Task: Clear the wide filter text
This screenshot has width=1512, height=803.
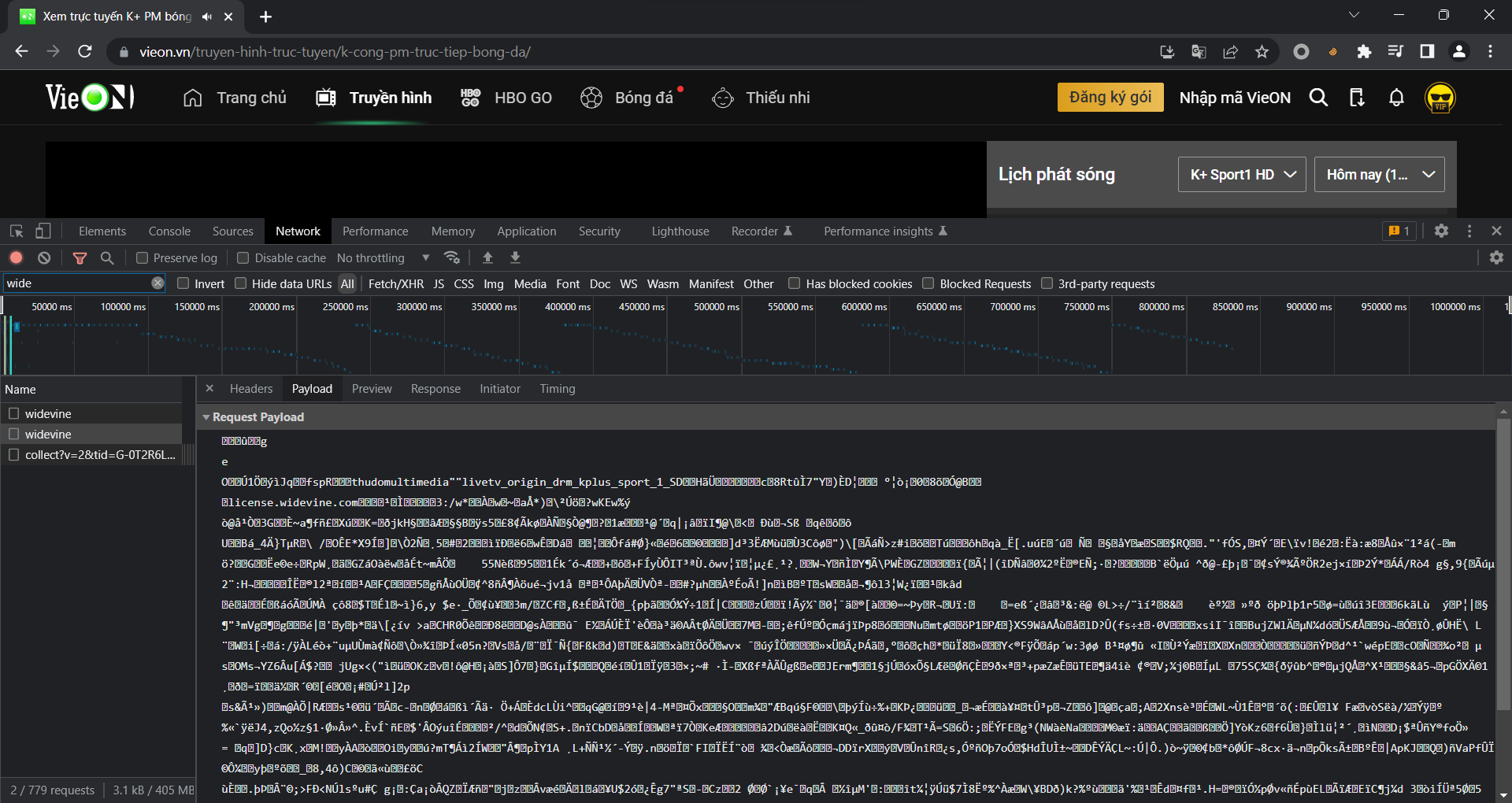Action: (157, 283)
